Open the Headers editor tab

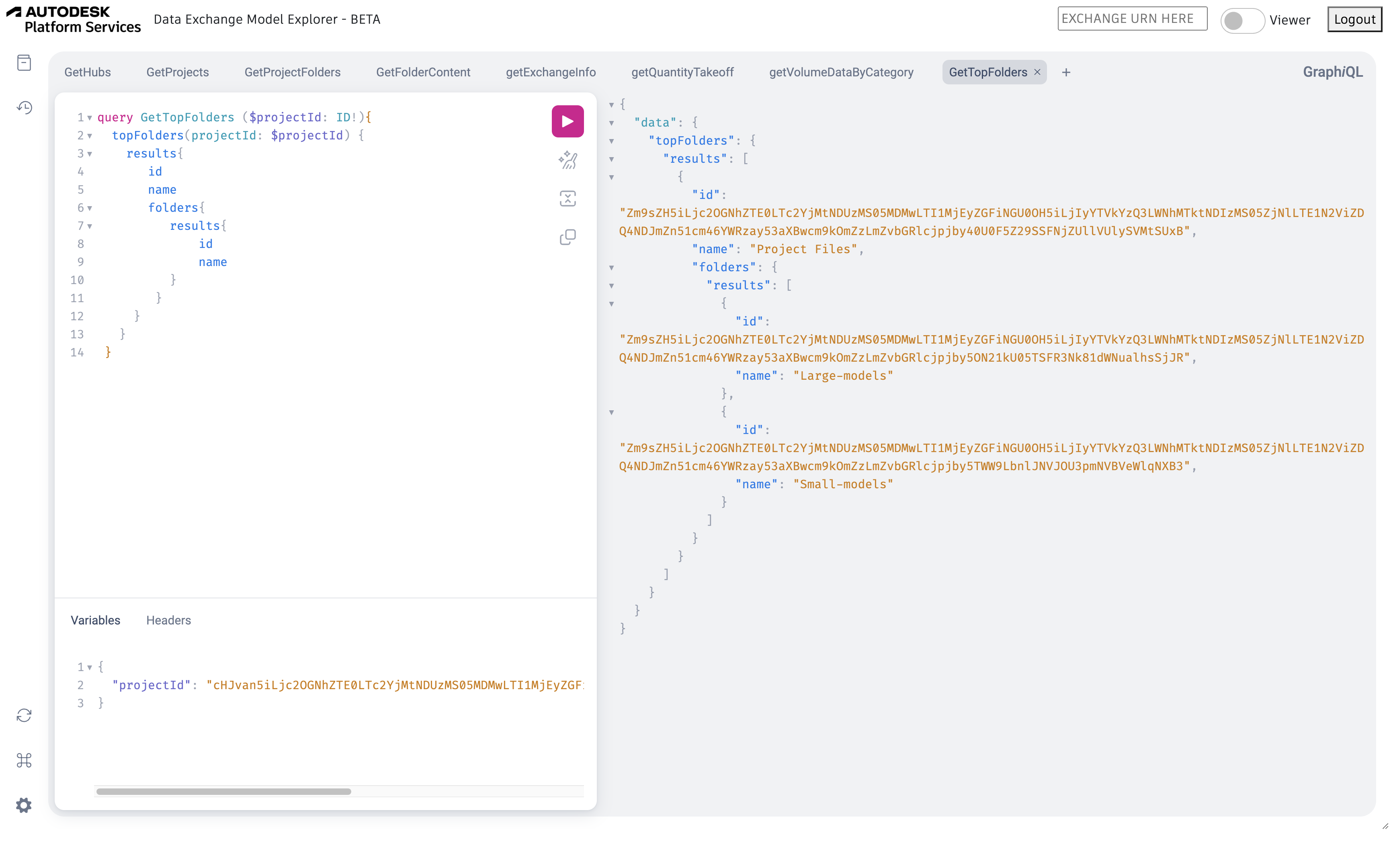pos(168,620)
